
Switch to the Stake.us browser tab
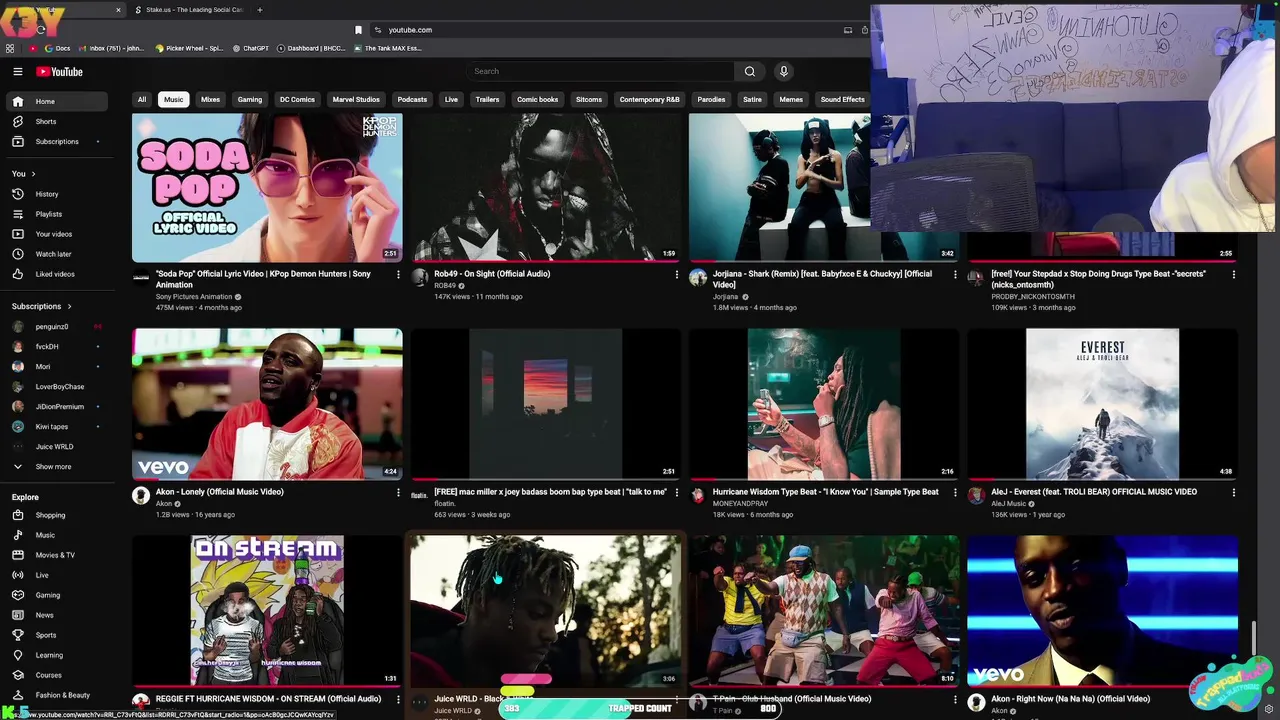(x=190, y=10)
